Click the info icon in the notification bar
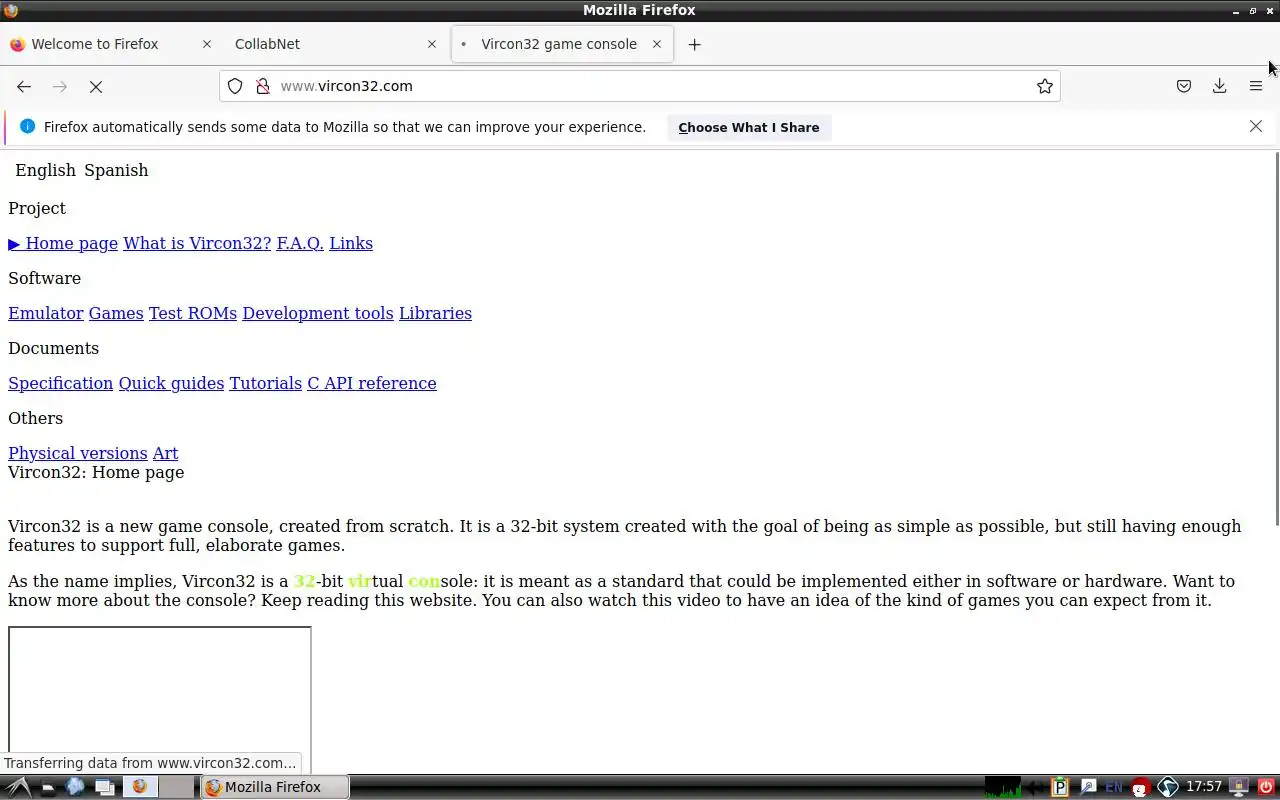Viewport: 1280px width, 800px height. [x=27, y=126]
